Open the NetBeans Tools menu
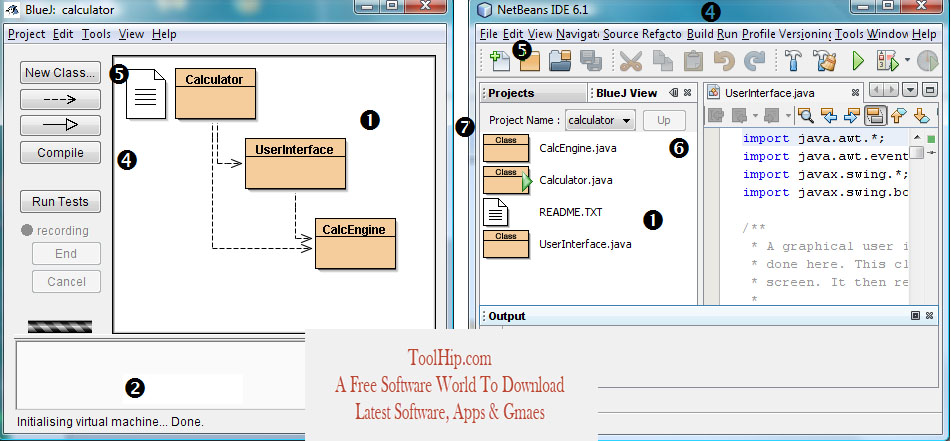951x441 pixels. (x=849, y=34)
